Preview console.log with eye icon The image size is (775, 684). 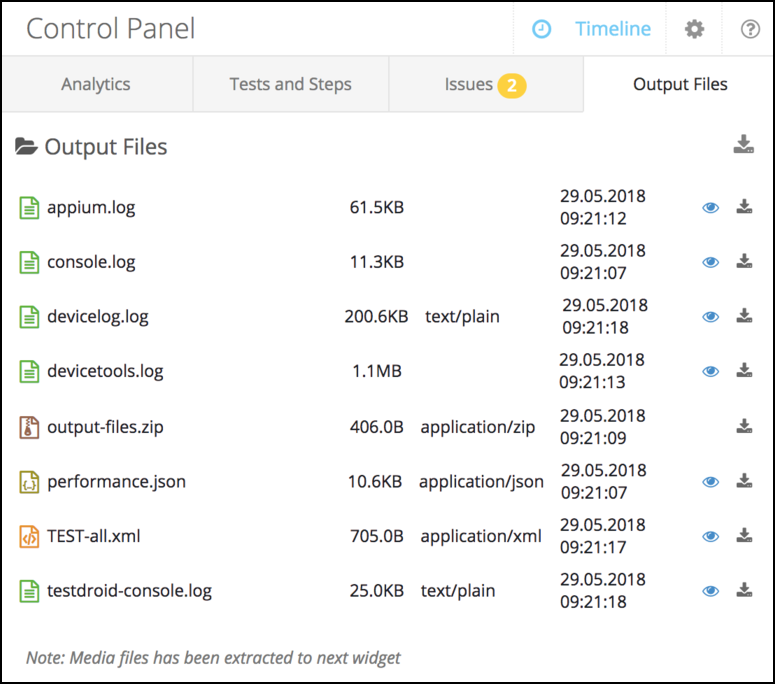[711, 262]
